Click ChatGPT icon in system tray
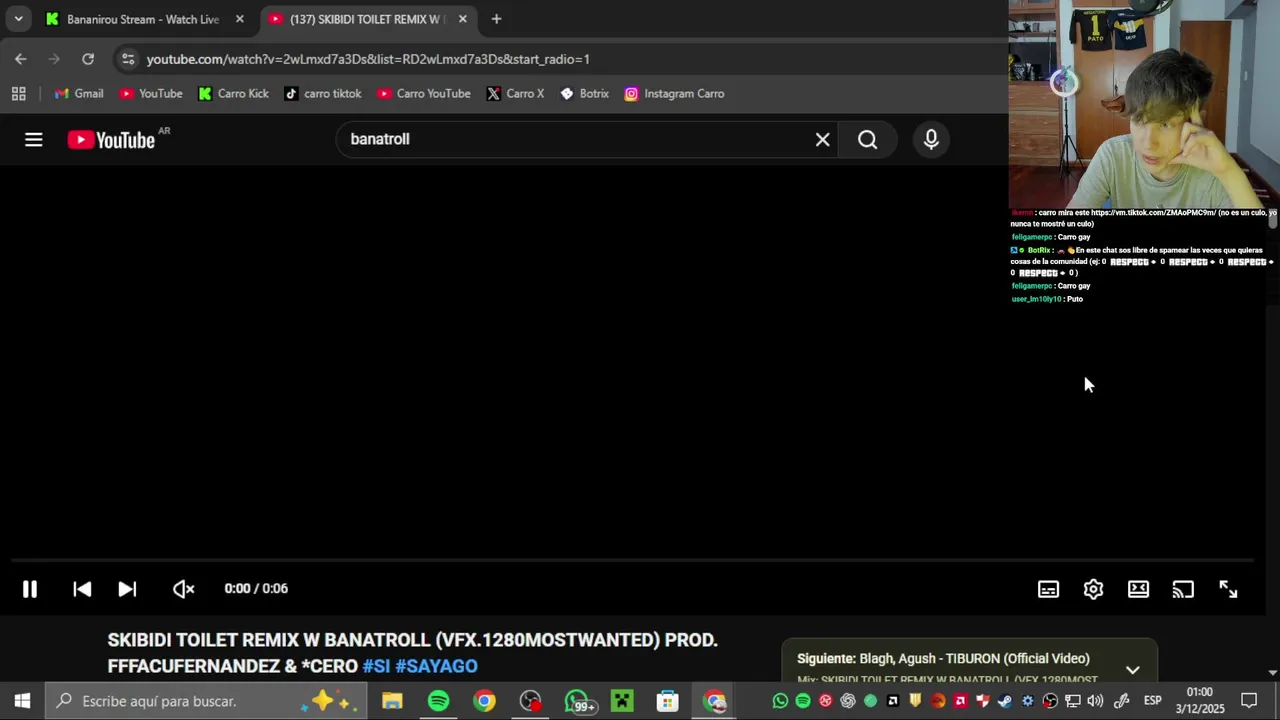1280x720 pixels. [x=848, y=701]
